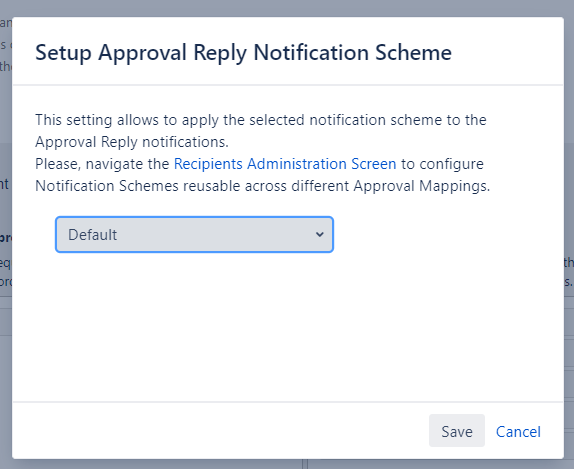Click the chevron arrow in the Default select box
Screen dimensions: 574x469
pos(320,234)
